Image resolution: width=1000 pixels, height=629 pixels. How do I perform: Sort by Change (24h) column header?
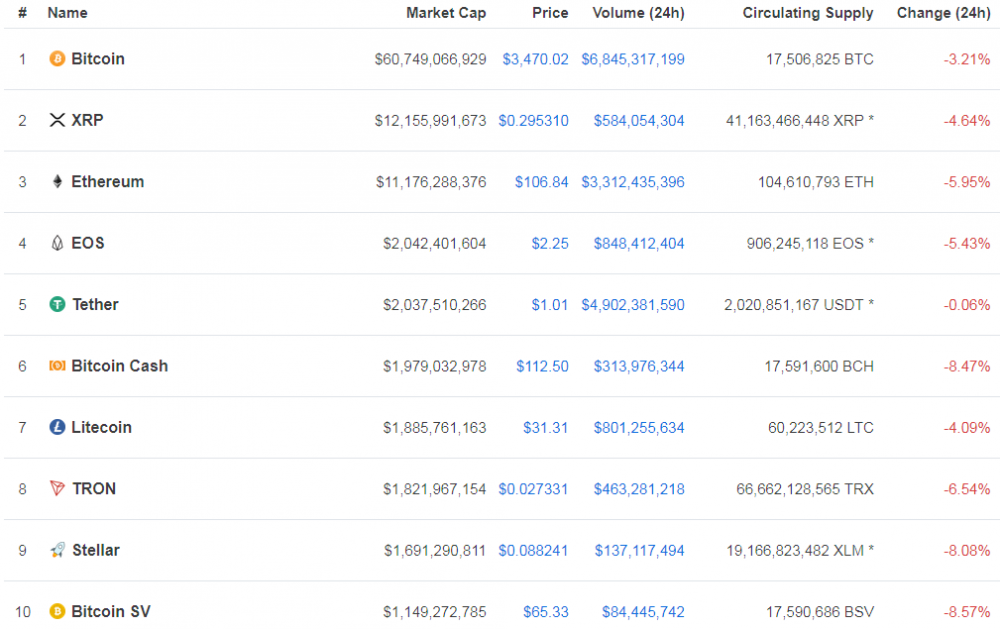click(x=943, y=13)
